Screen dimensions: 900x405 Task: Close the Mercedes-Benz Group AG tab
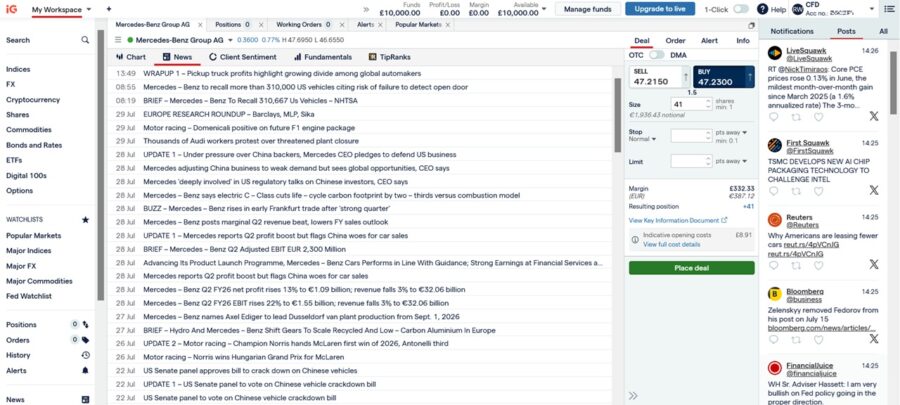pyautogui.click(x=200, y=25)
